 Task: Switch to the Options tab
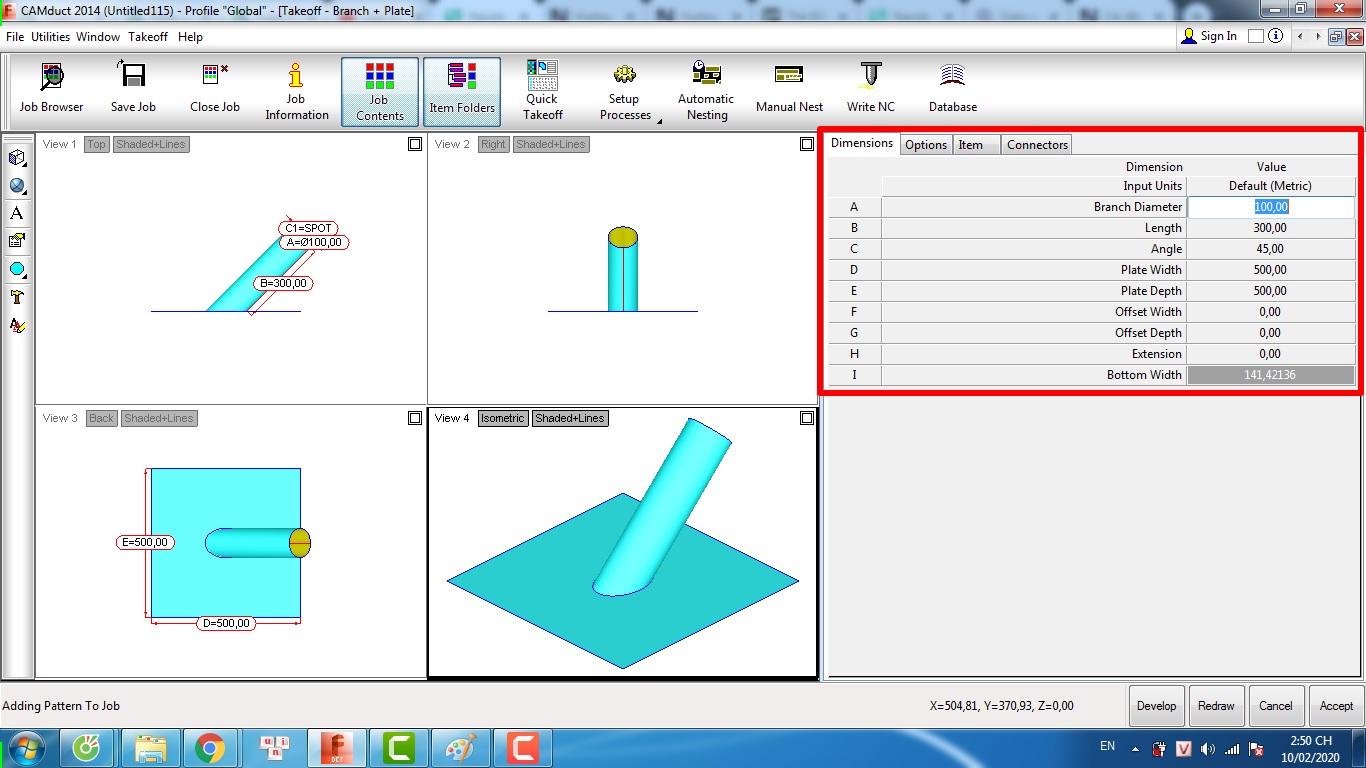926,145
